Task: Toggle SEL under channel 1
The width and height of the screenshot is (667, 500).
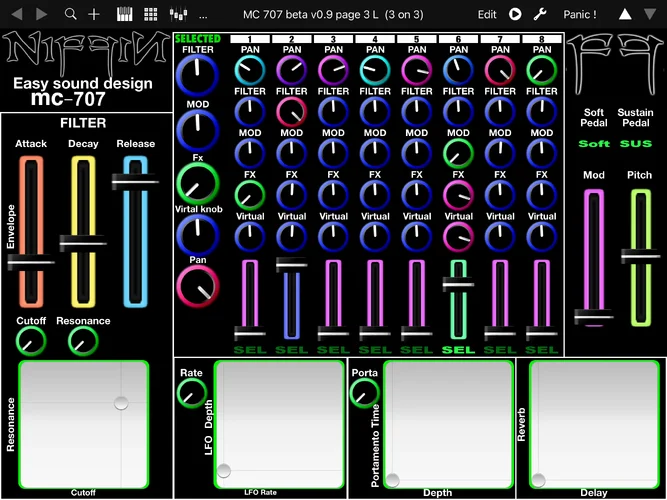Action: (250, 350)
